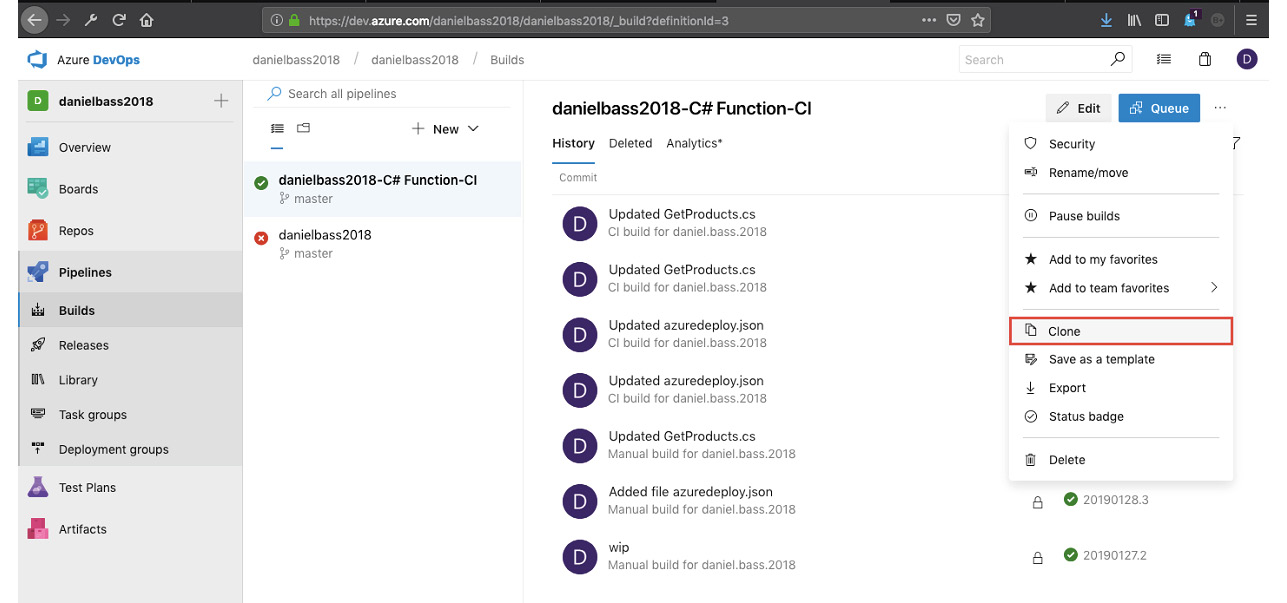Screen dimensions: 1287x603
Task: Switch to list view icon in pipelines panel
Action: [x=277, y=129]
